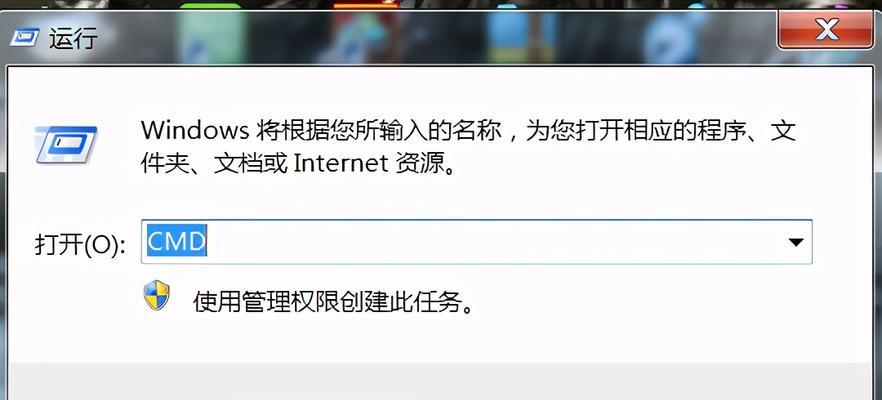Click the word Internet in the description
This screenshot has height=400, width=882.
341,164
